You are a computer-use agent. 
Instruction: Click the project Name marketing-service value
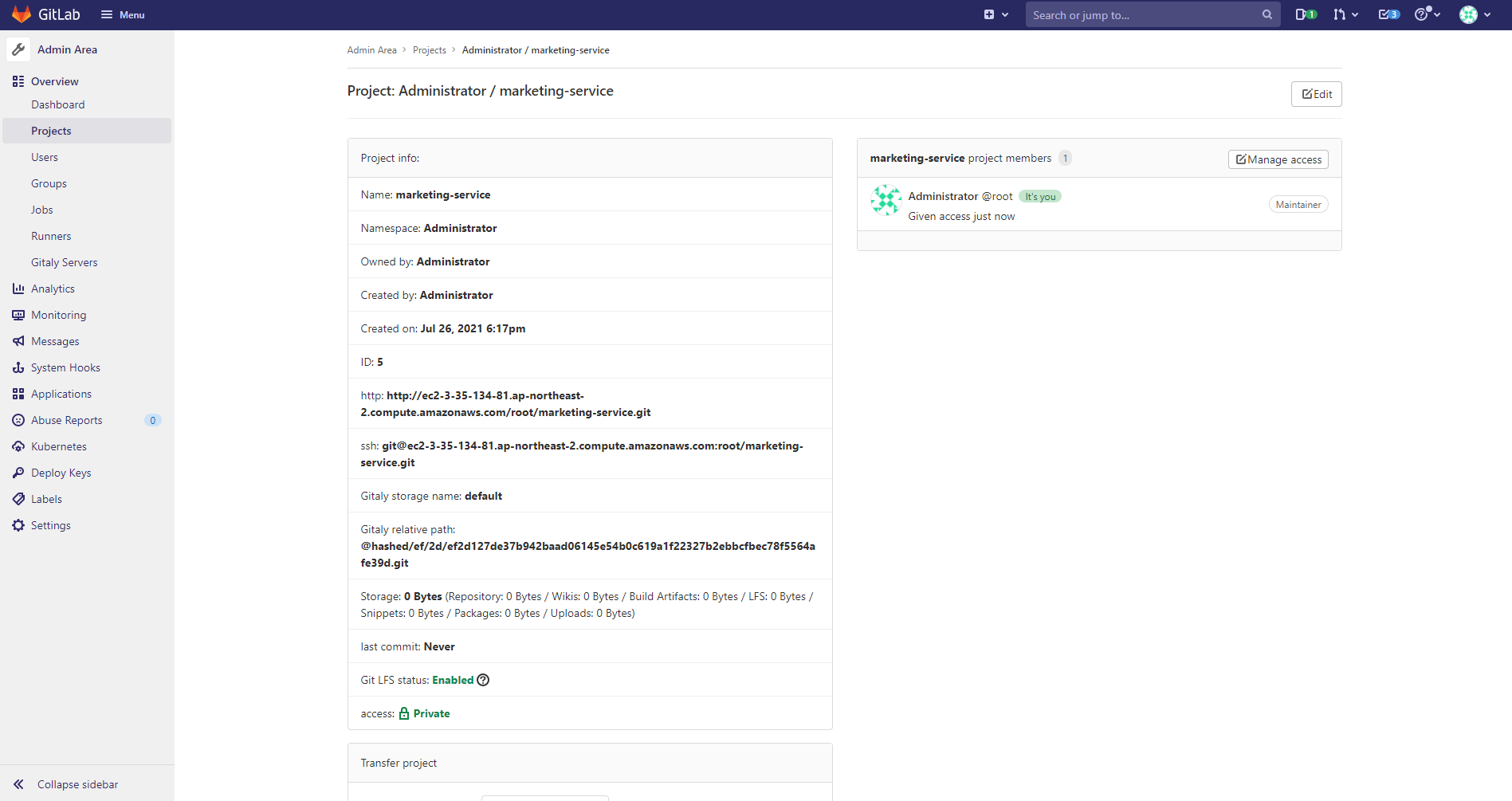[x=443, y=194]
